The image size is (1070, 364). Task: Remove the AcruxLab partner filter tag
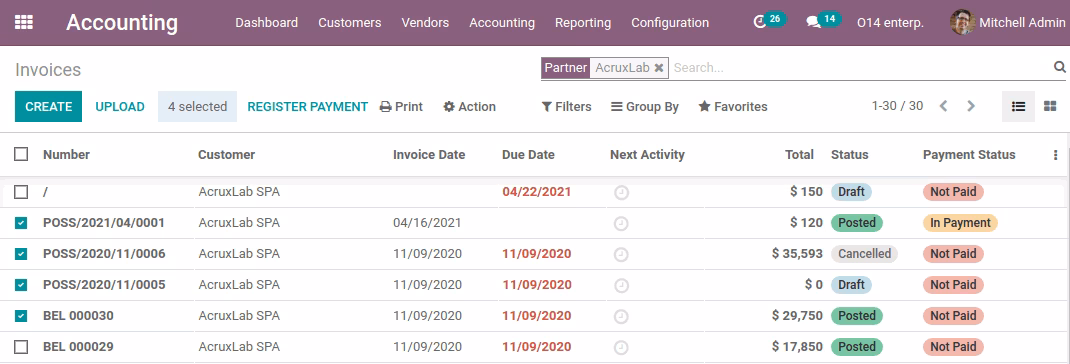tap(659, 68)
